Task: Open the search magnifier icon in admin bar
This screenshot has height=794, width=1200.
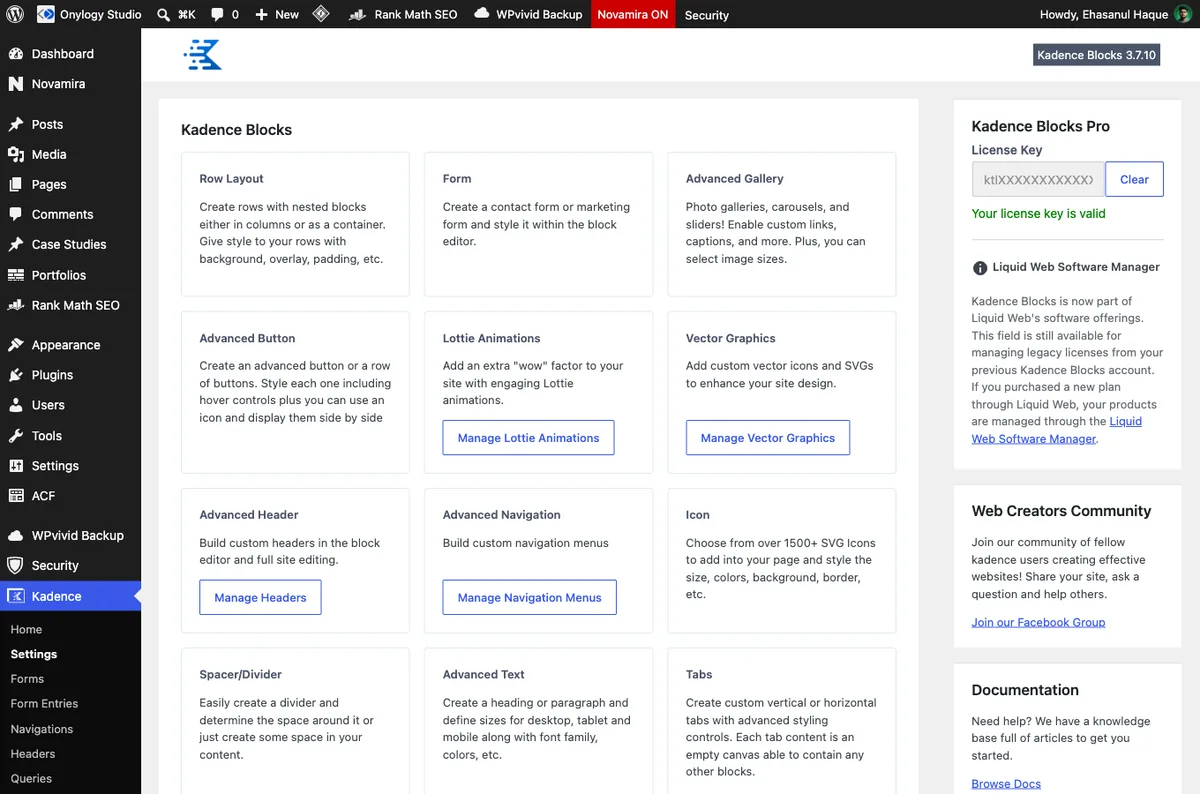Action: [x=163, y=15]
